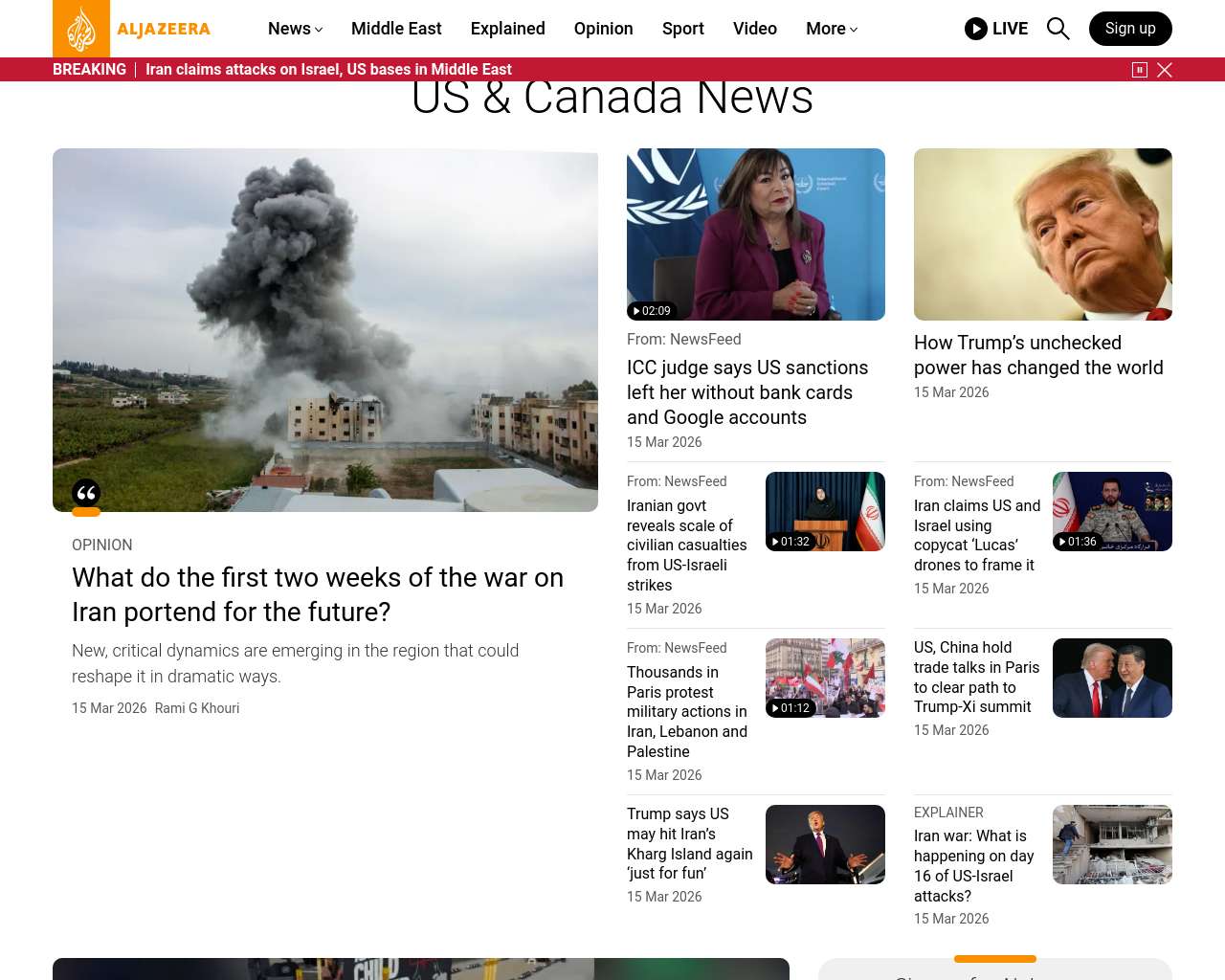The width and height of the screenshot is (1225, 980).
Task: Pause the breaking news ticker
Action: pyautogui.click(x=1140, y=70)
